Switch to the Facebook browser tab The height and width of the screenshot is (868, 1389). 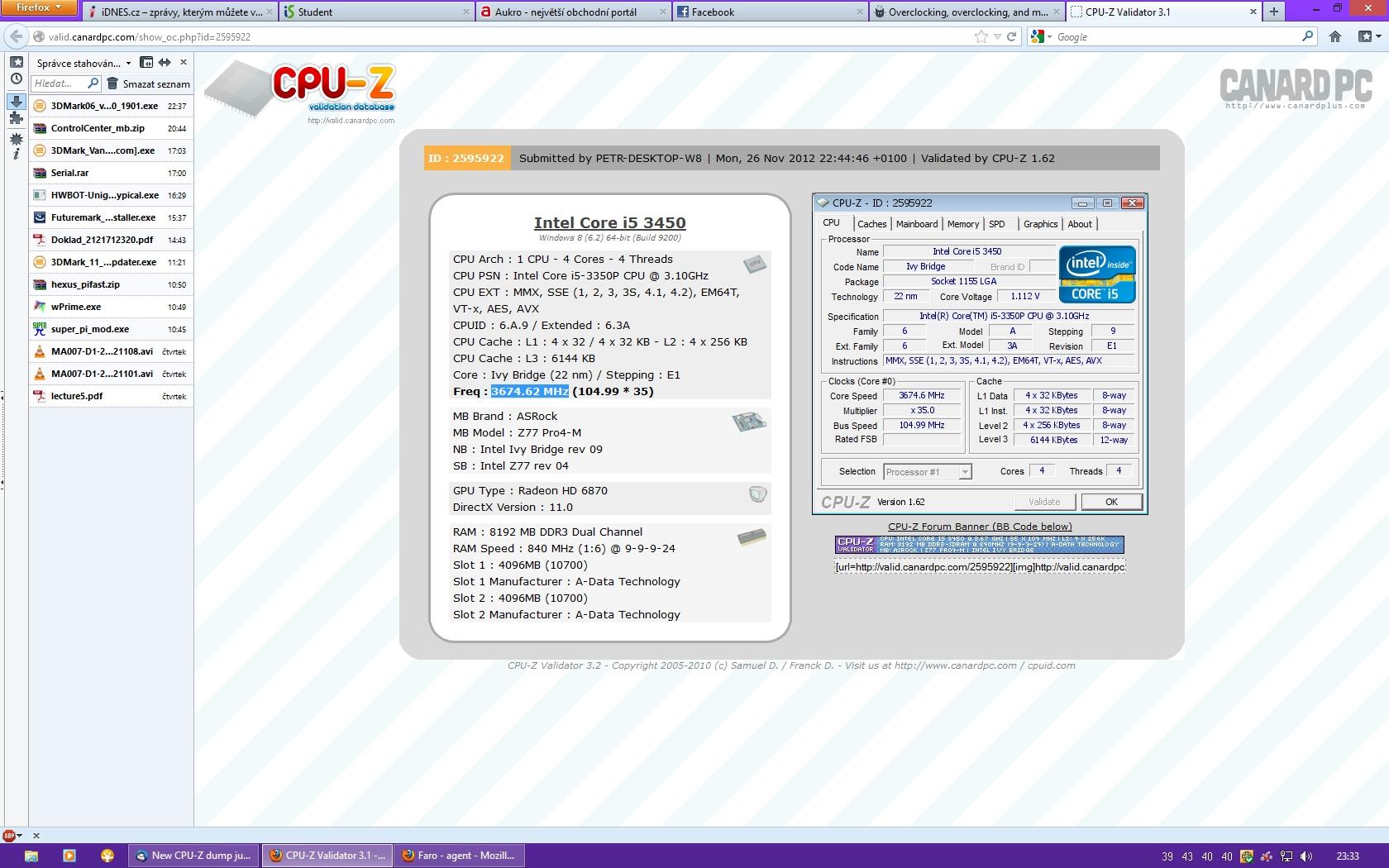[771, 12]
